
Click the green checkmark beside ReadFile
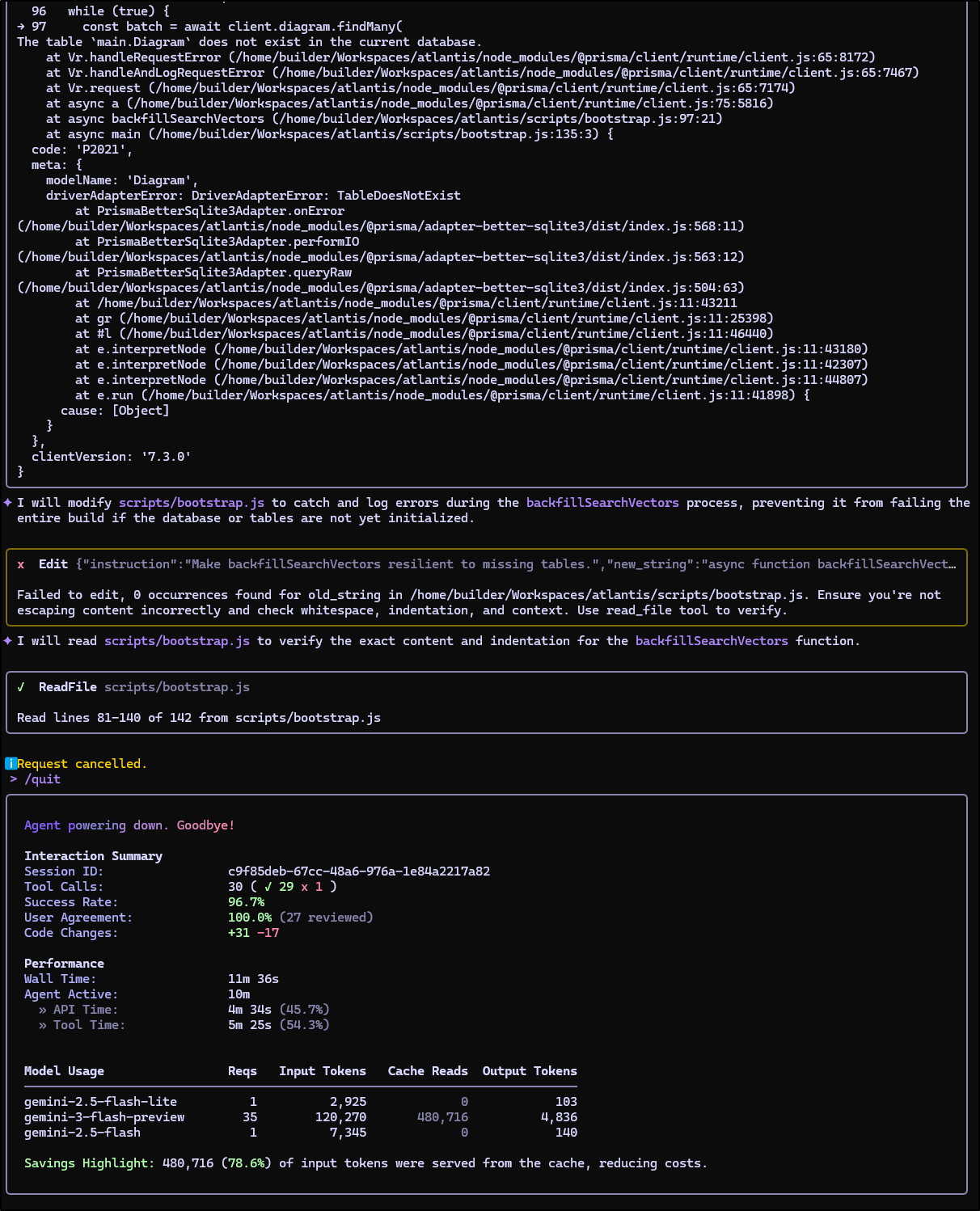21,687
